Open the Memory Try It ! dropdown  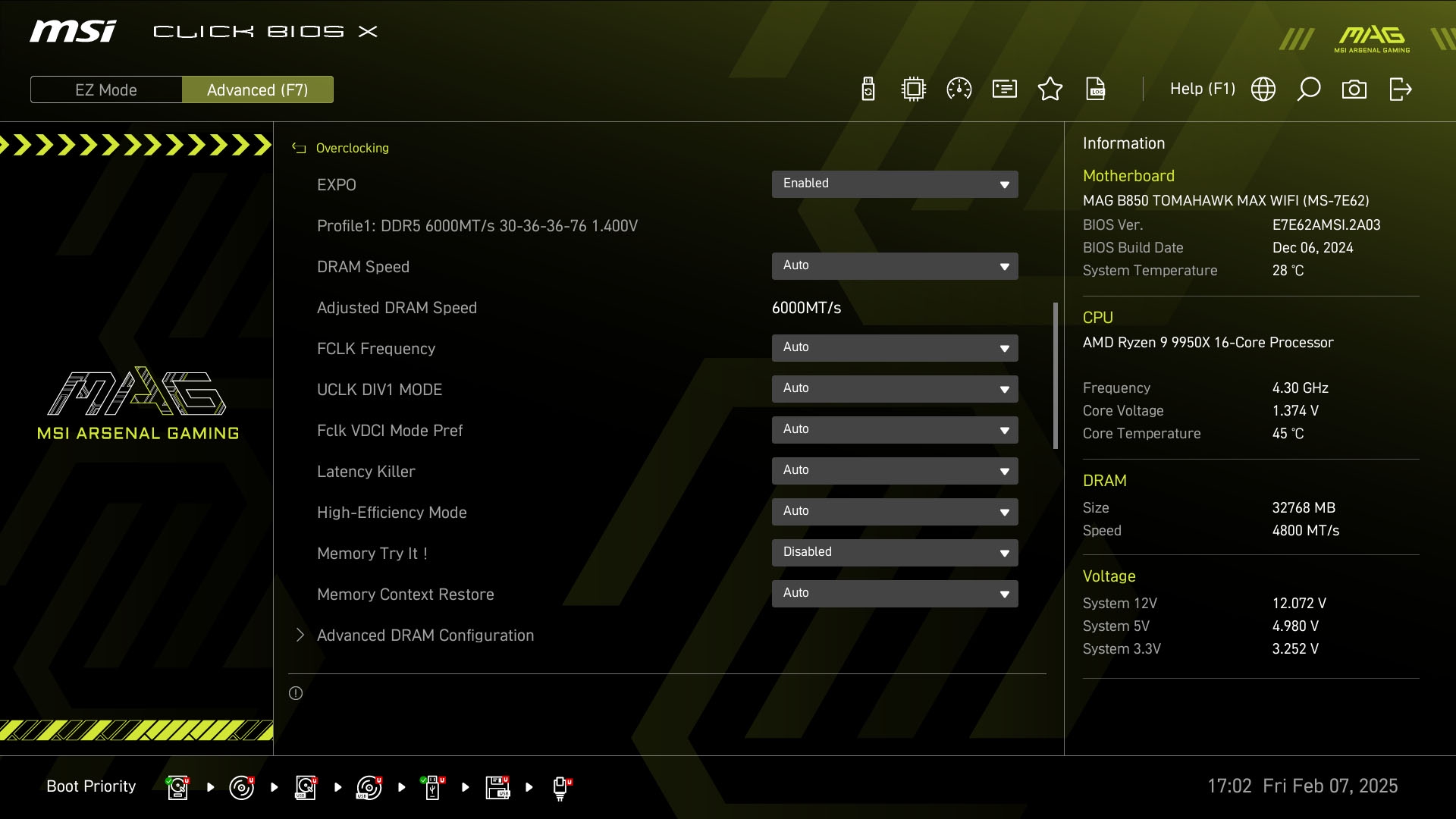(x=895, y=553)
